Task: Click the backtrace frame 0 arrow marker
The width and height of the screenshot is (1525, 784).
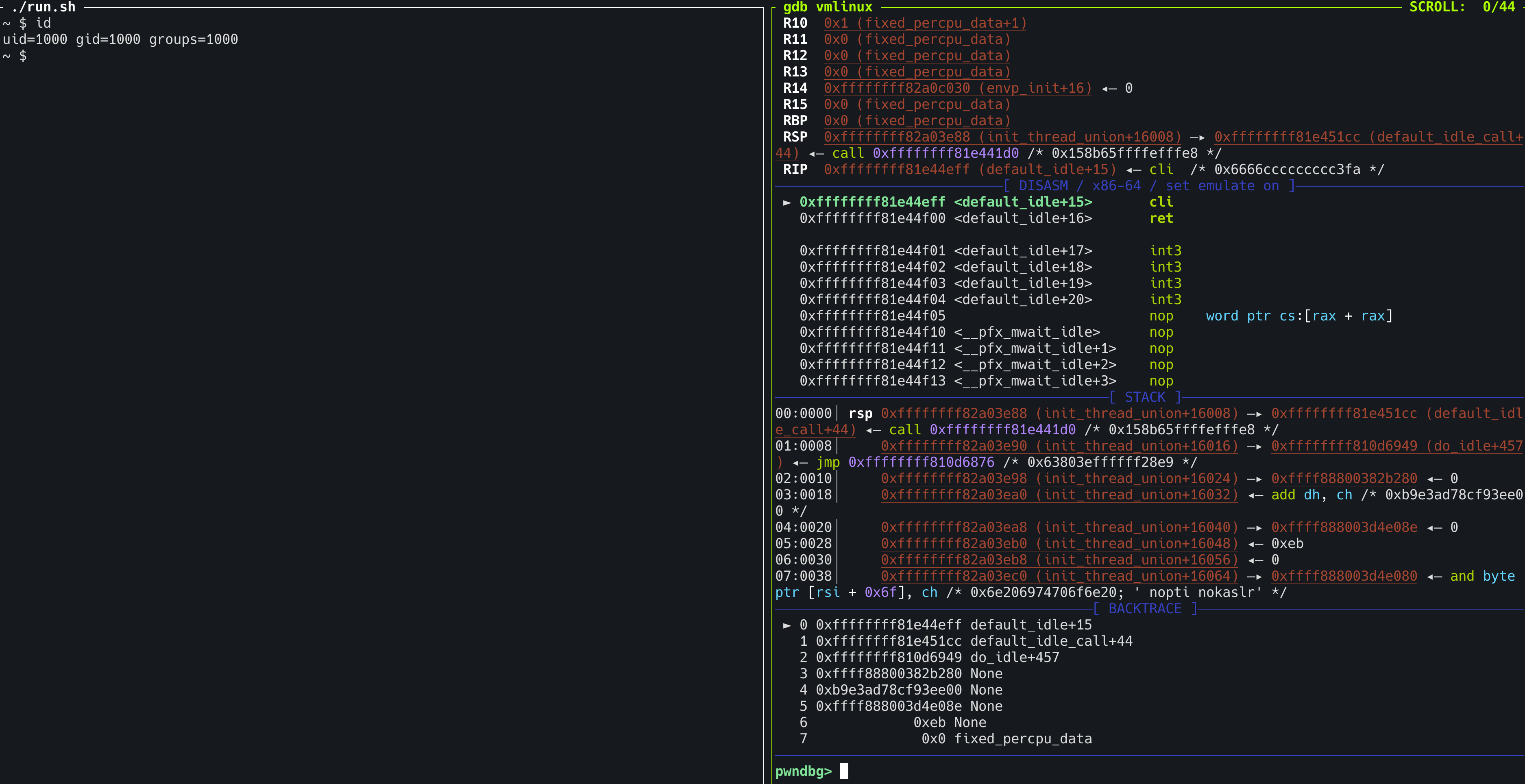Action: click(x=787, y=625)
